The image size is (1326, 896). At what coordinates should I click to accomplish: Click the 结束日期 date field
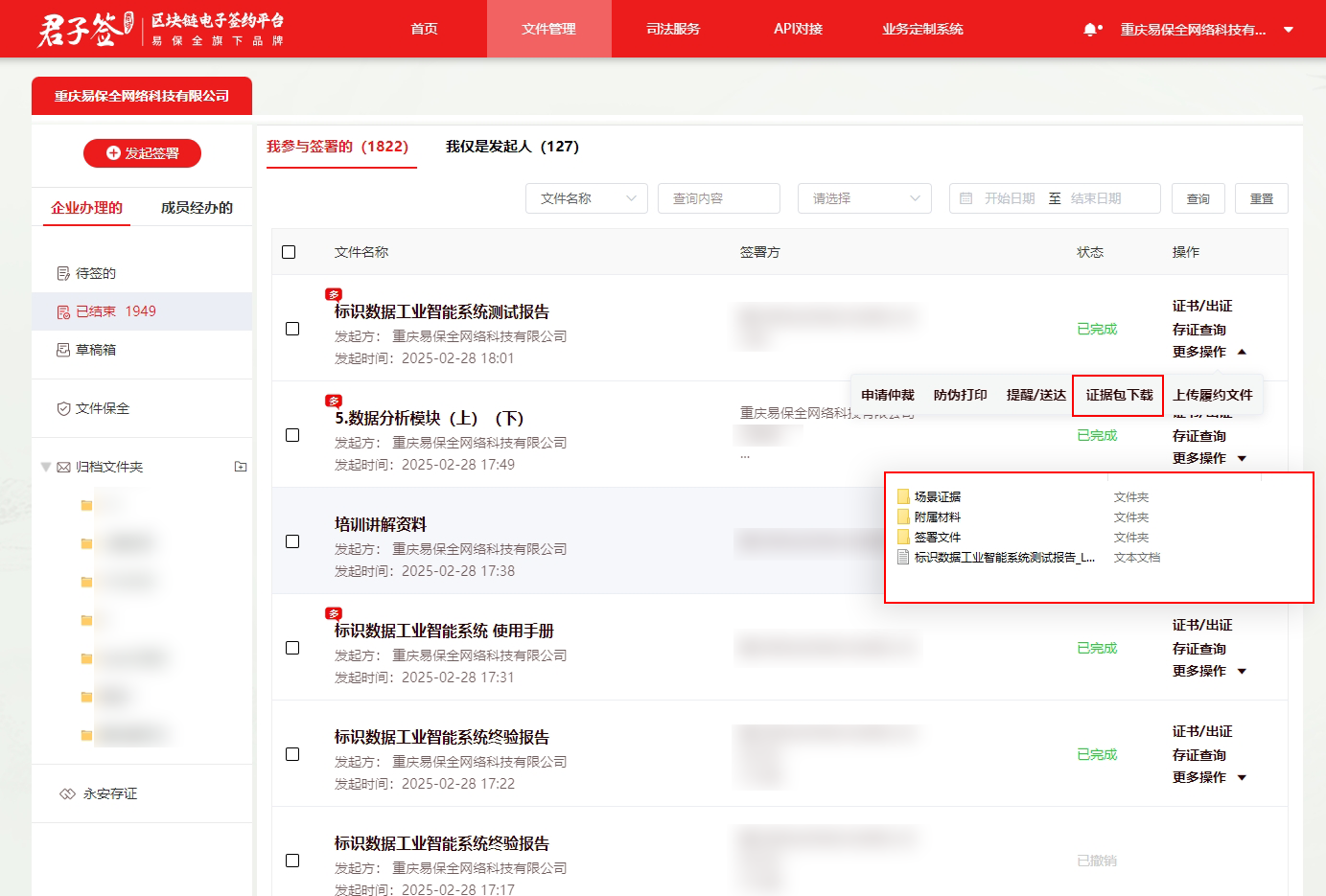[1096, 198]
